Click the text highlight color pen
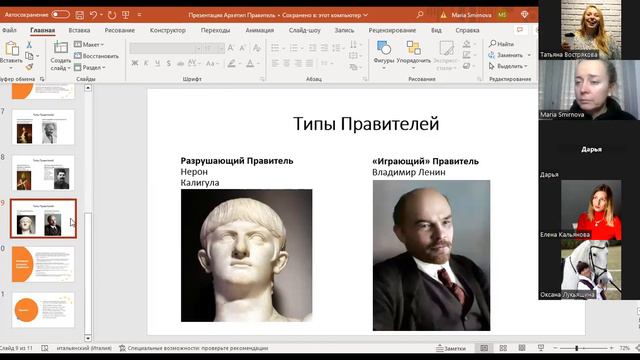This screenshot has height=360, width=640. (x=231, y=64)
